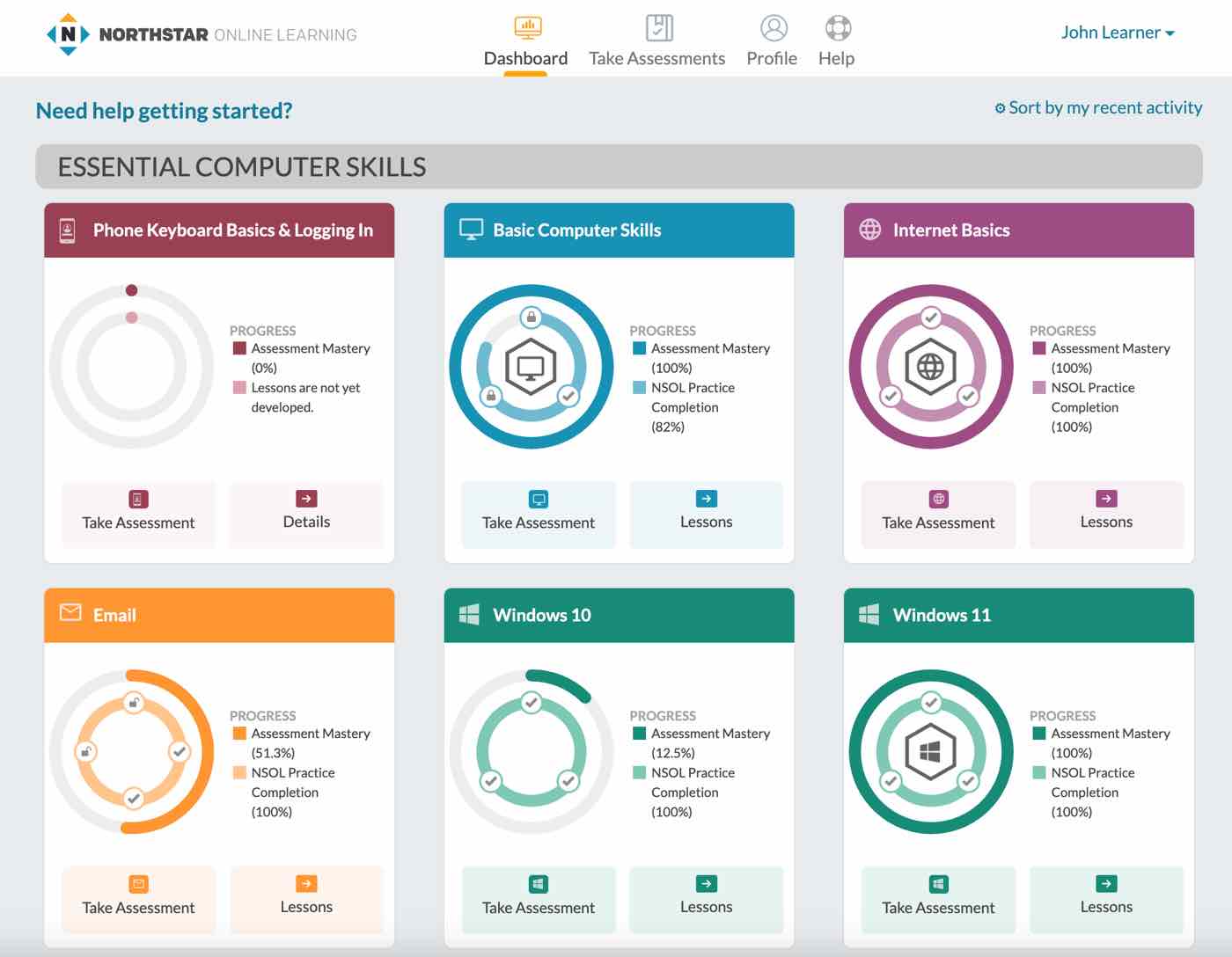Click the hexagon monitor icon in Basic Computer Skills ring
The width and height of the screenshot is (1232, 957).
[x=531, y=366]
